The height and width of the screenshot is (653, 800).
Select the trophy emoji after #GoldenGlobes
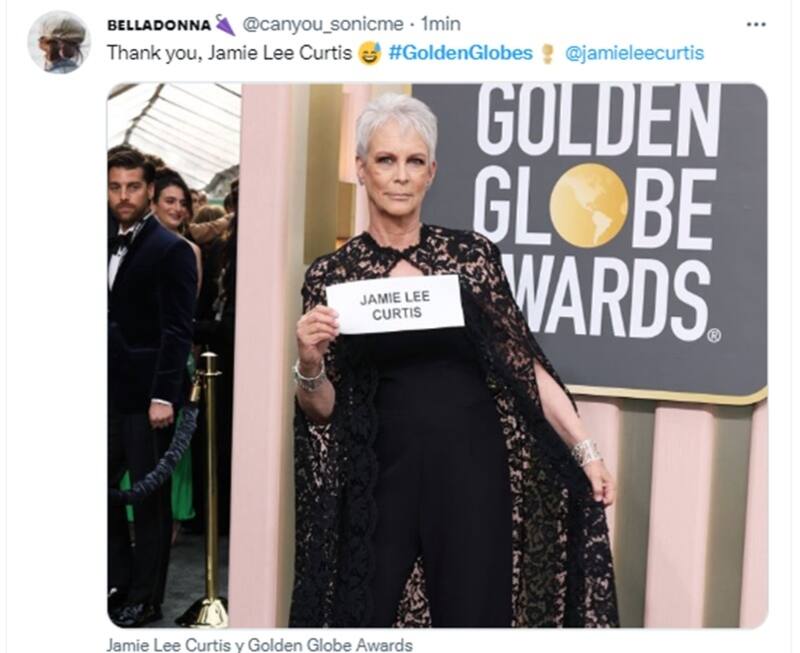coord(547,54)
